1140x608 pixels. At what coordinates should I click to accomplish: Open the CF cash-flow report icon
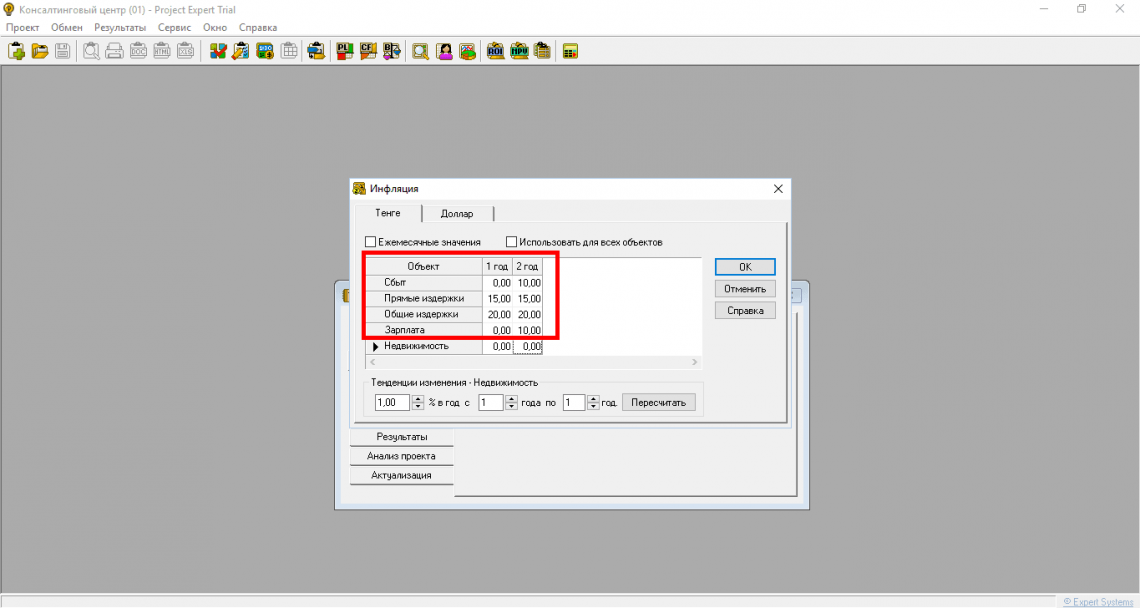(x=368, y=51)
